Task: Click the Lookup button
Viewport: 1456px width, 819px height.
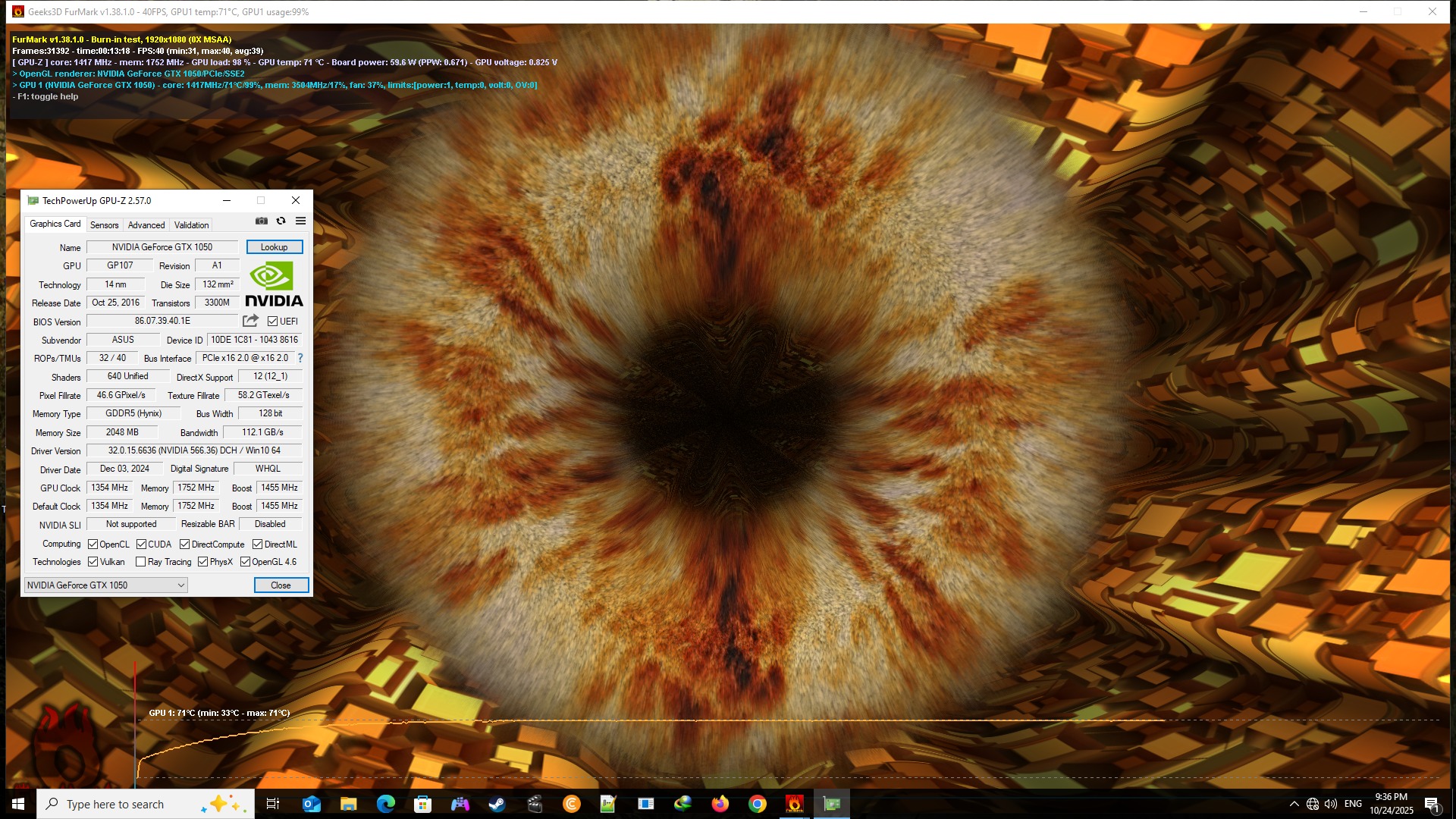Action: click(274, 247)
